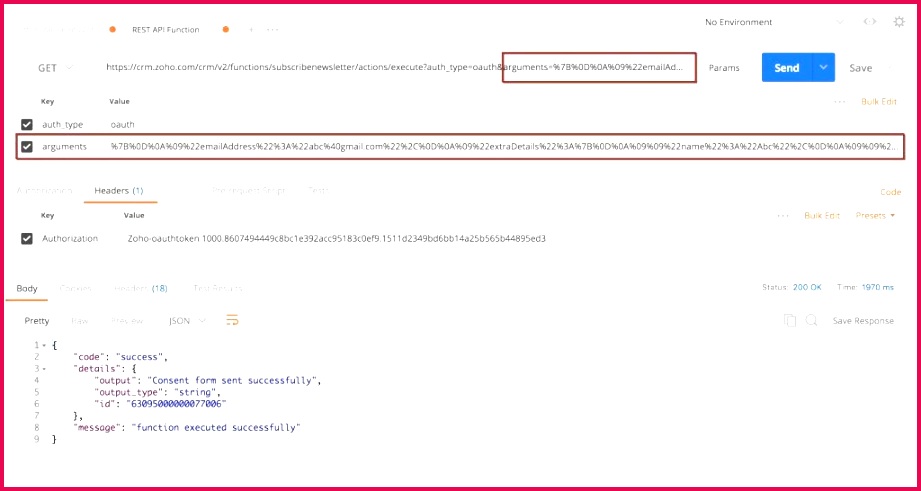Screen dimensions: 921x491
Task: Open the tab options three-dot icon
Action: [x=272, y=30]
